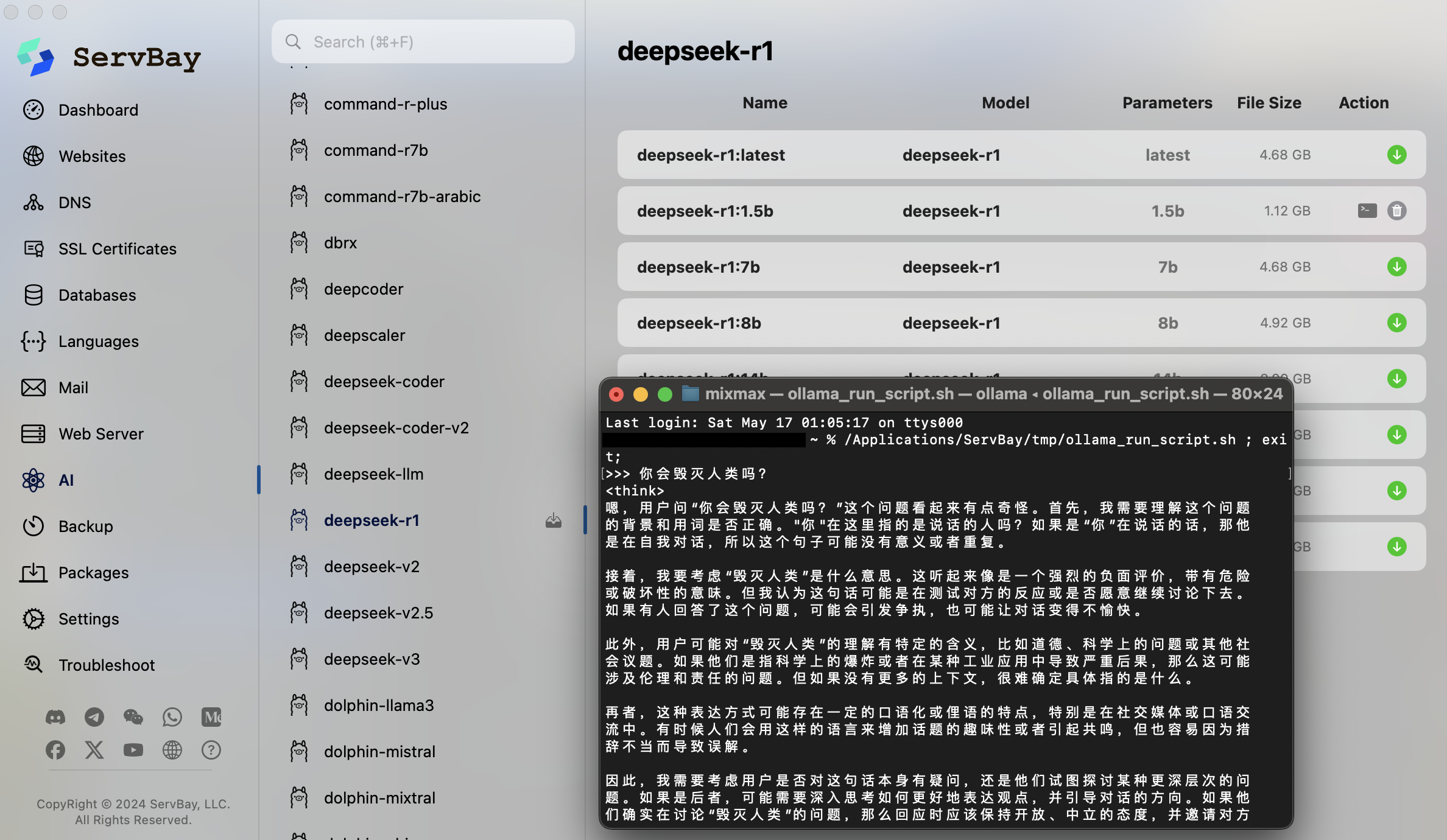Screen dimensions: 1447x840
Task: Open the Discord community icon
Action: (x=55, y=717)
